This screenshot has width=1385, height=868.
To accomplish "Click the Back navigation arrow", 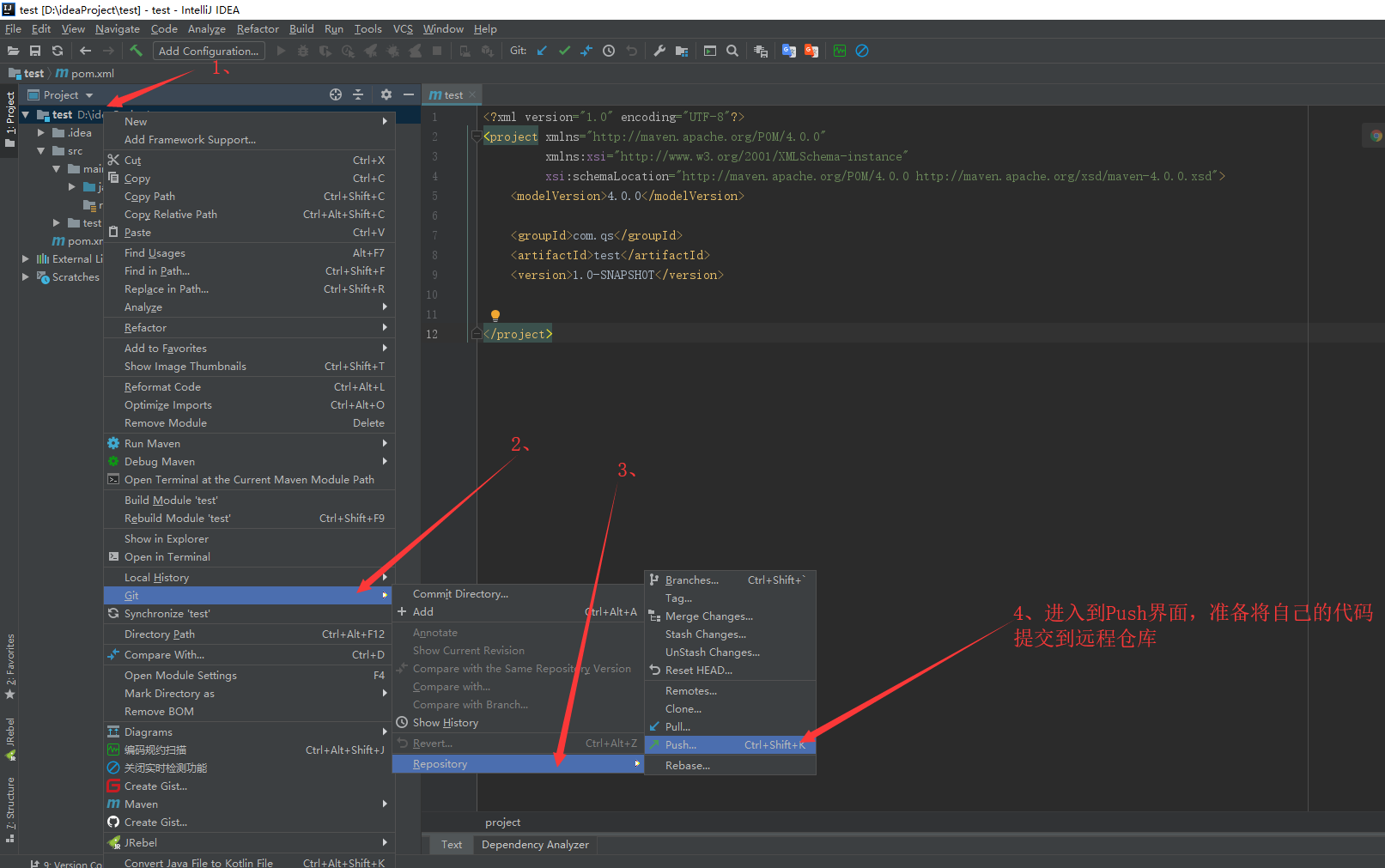I will pyautogui.click(x=85, y=51).
